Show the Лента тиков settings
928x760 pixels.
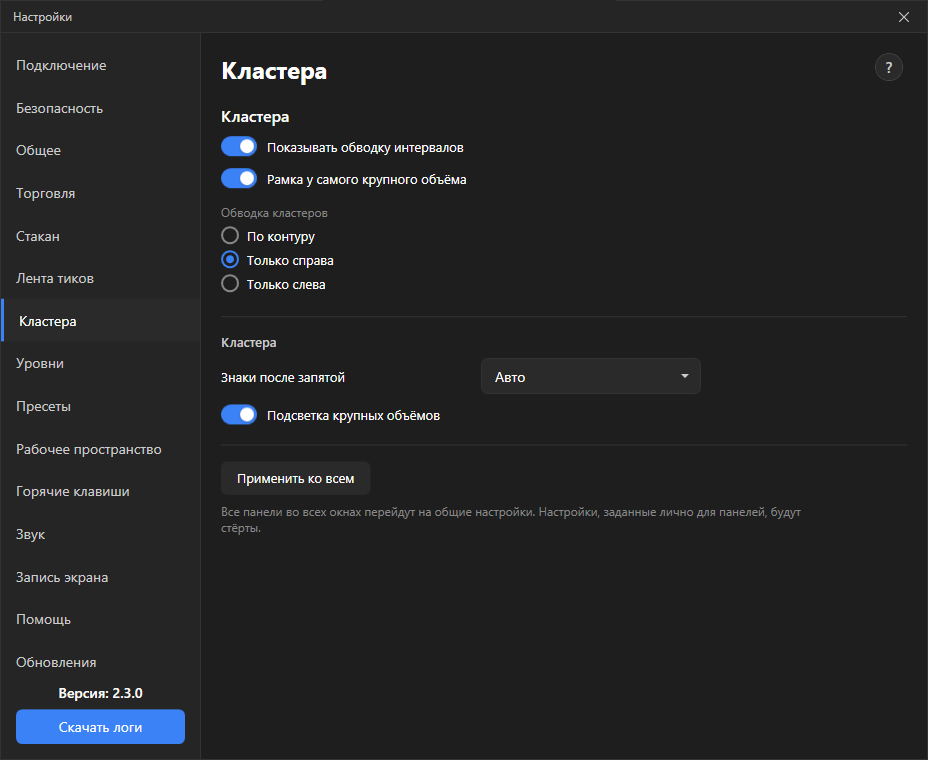tap(101, 279)
